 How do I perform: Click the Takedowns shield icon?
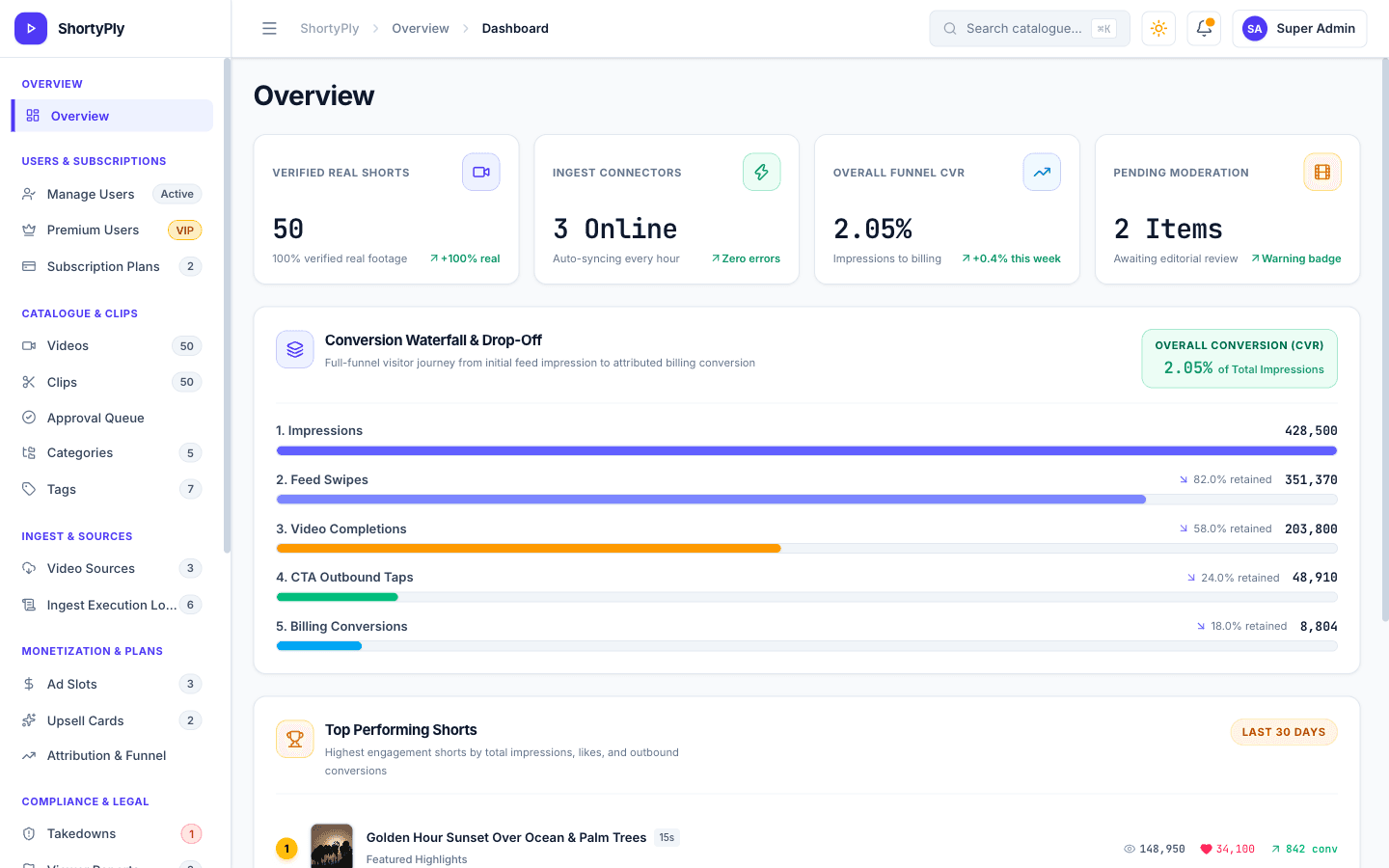click(x=29, y=833)
